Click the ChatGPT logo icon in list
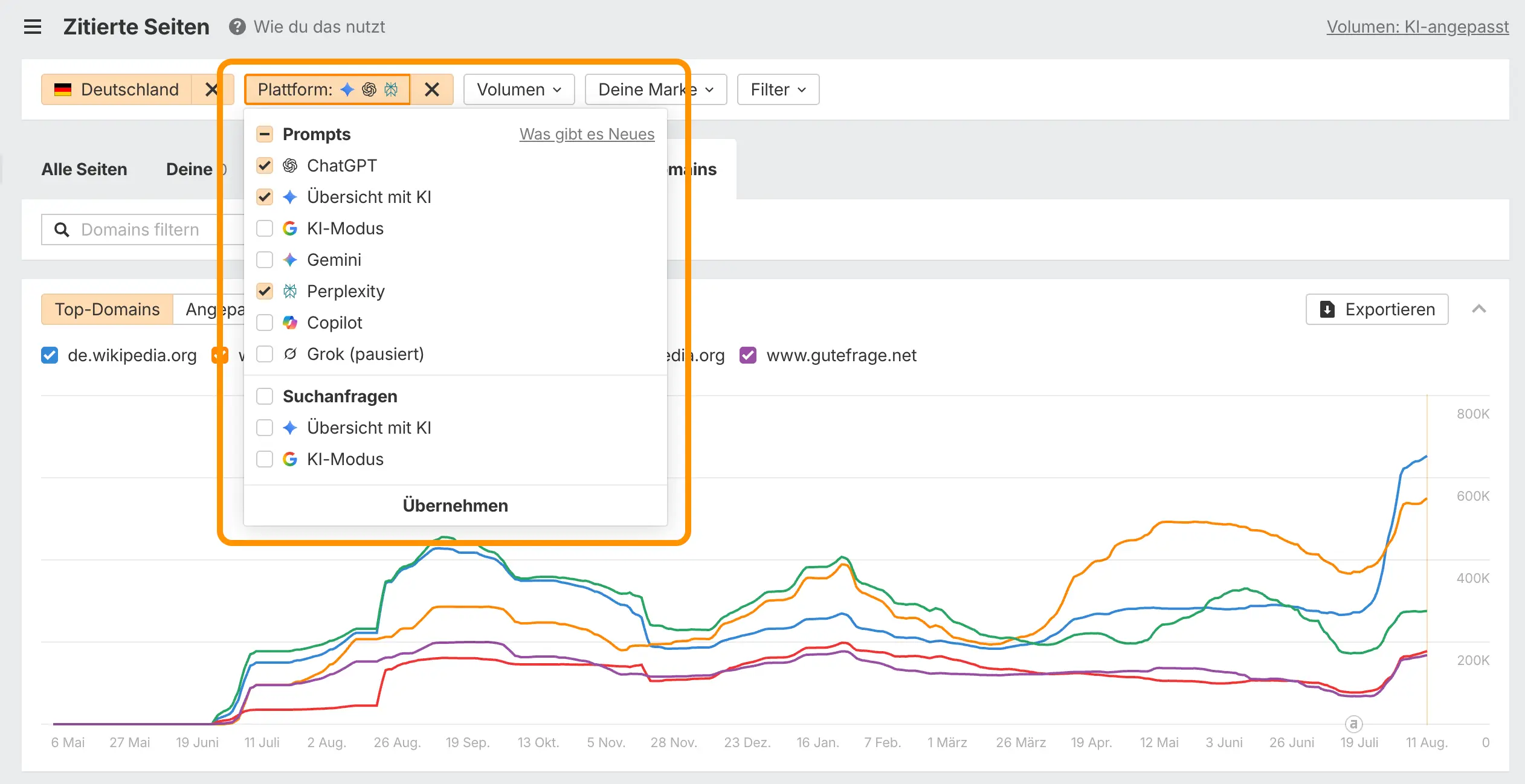This screenshot has width=1525, height=784. (290, 165)
